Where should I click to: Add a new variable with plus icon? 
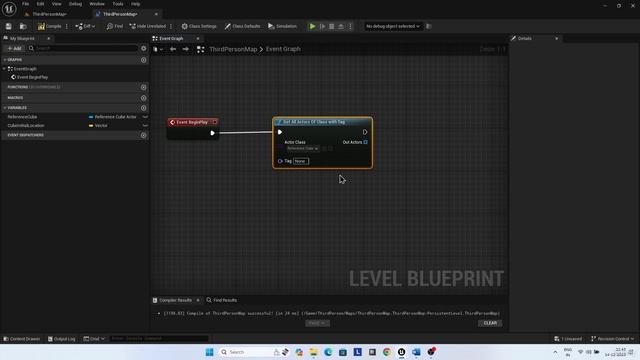point(144,108)
